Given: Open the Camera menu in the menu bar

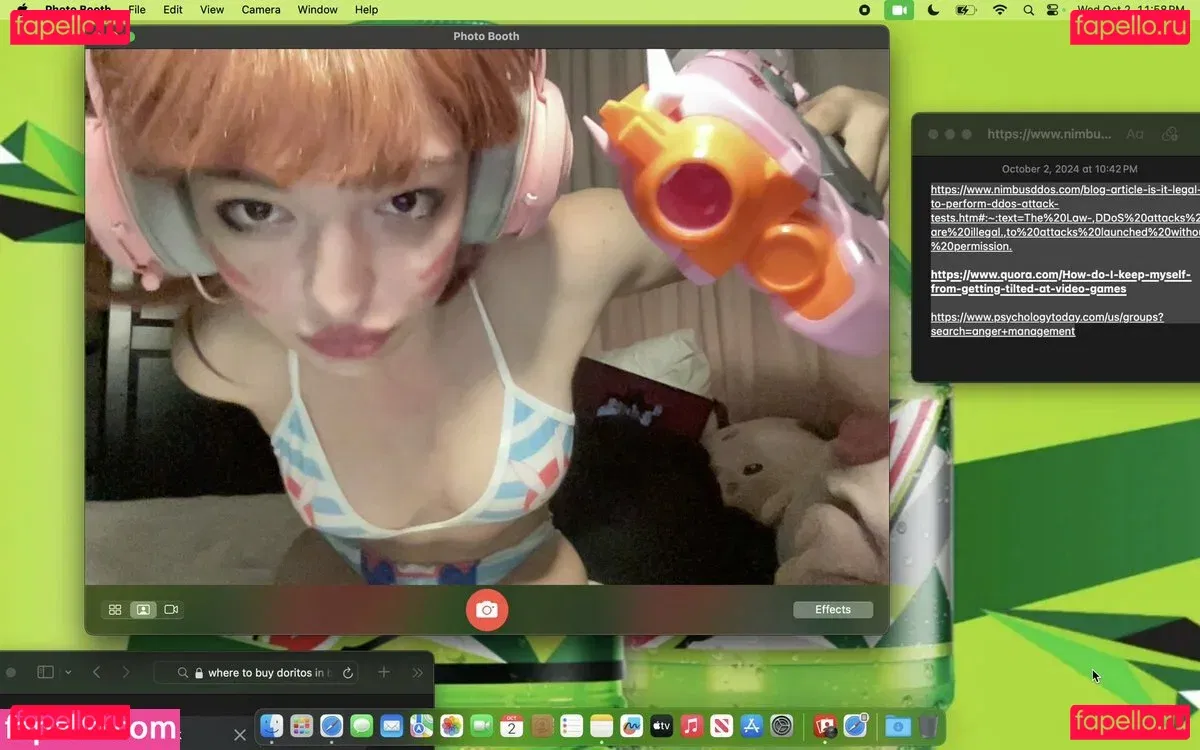Looking at the screenshot, I should (261, 9).
